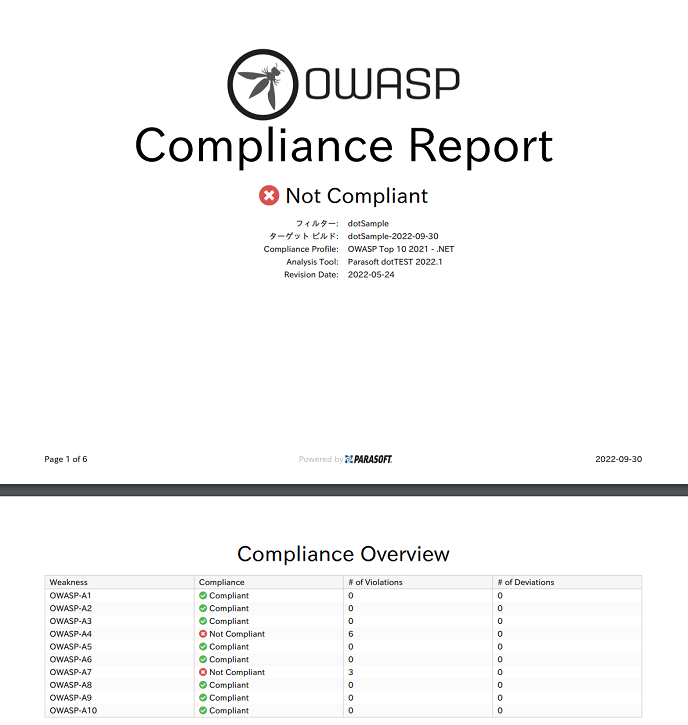The height and width of the screenshot is (725, 688).
Task: Click violations count 3 for OWASP-A7
Action: pos(351,672)
